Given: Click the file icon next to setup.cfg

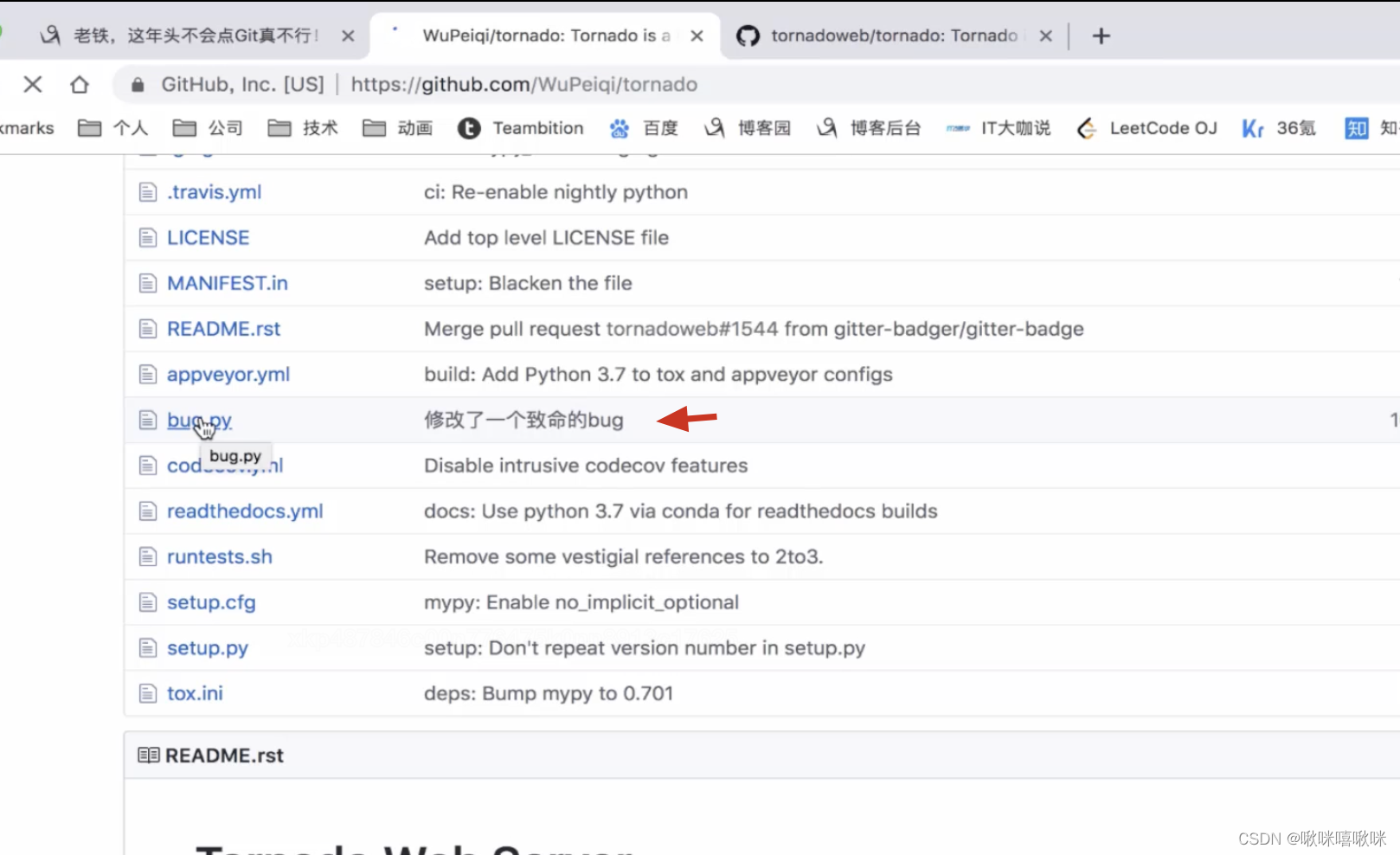Looking at the screenshot, I should (x=148, y=602).
